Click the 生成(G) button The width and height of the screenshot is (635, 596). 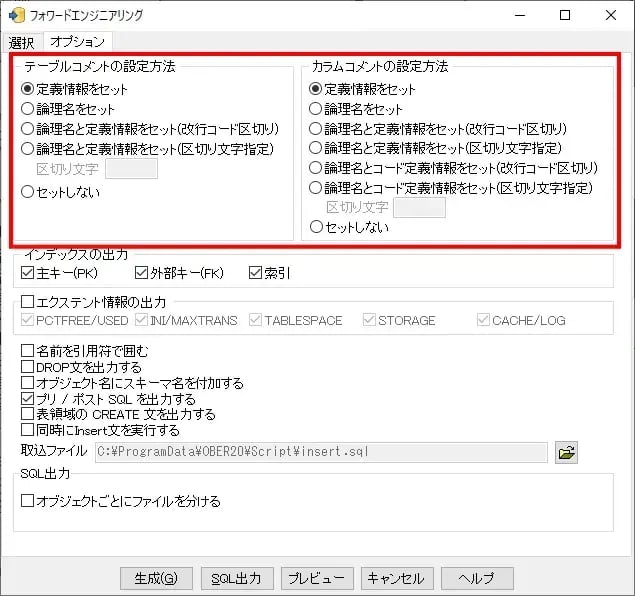coord(155,579)
